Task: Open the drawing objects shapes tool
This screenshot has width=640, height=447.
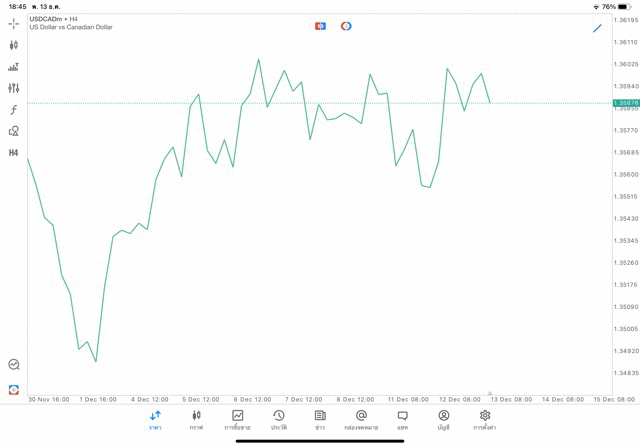Action: coord(13,131)
